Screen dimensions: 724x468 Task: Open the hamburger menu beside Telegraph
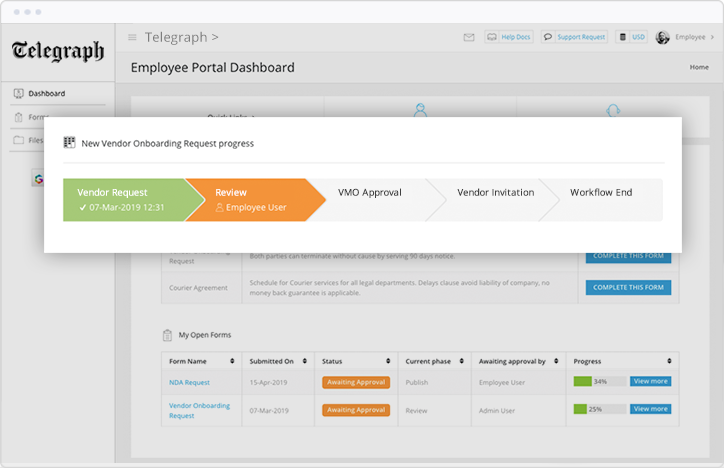click(x=132, y=38)
